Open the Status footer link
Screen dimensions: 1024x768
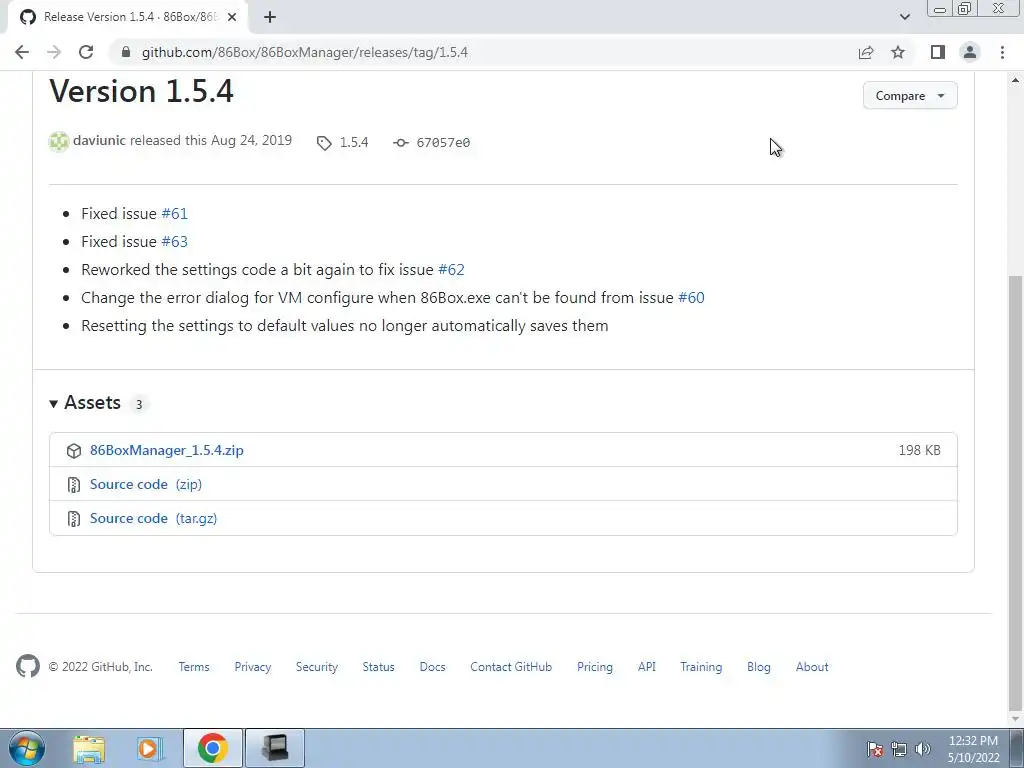[x=379, y=667]
